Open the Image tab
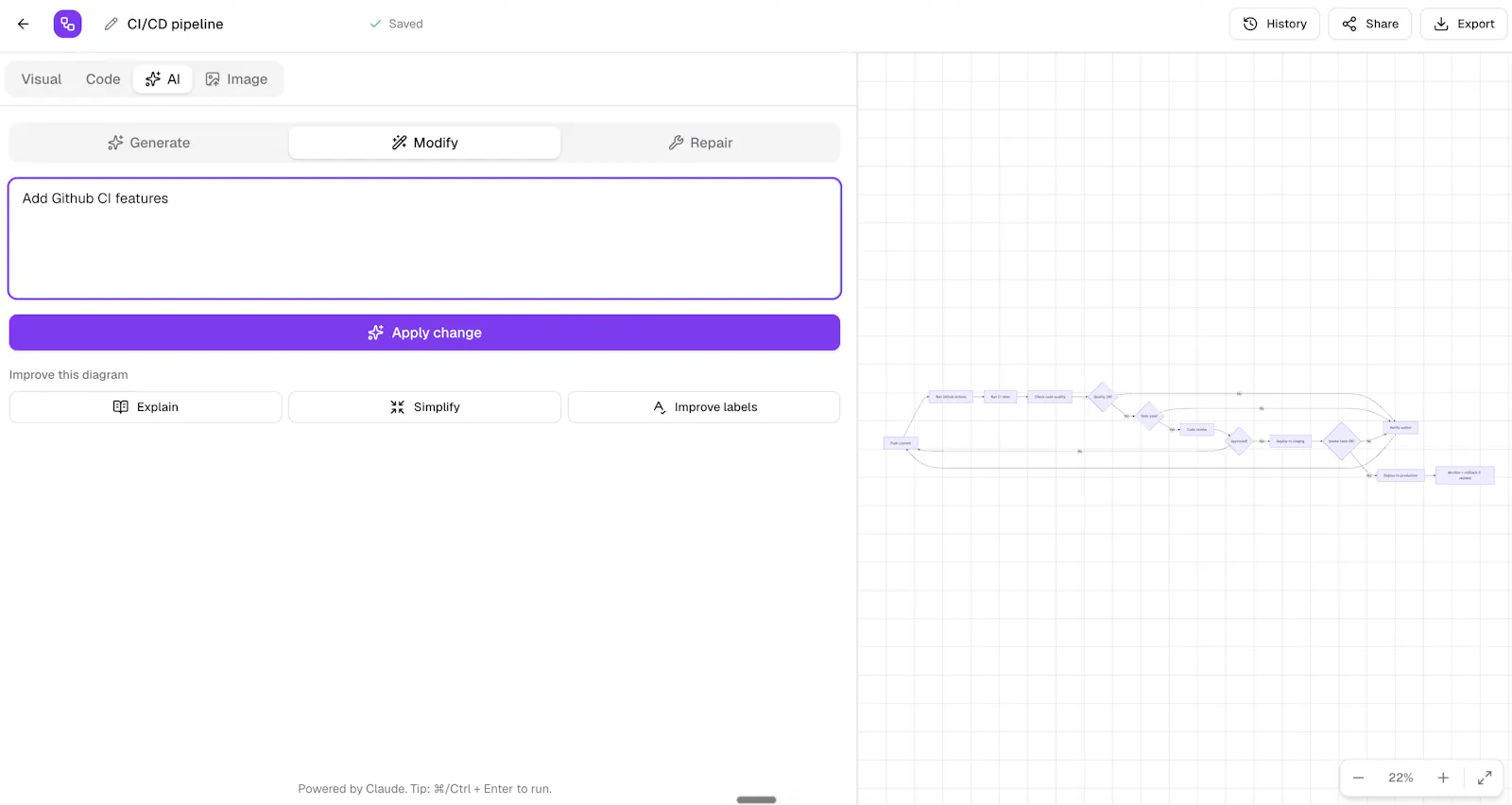This screenshot has height=805, width=1512. coord(237,79)
